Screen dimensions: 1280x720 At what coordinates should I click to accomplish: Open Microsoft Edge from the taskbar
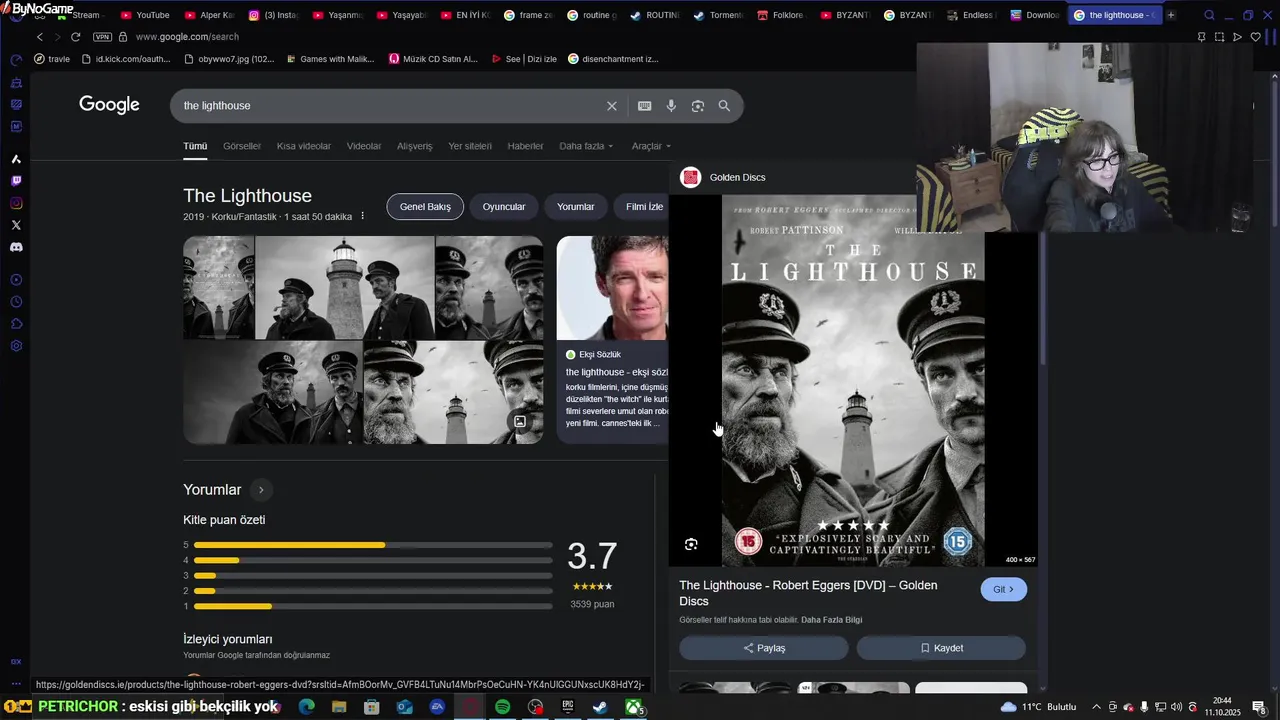(x=306, y=707)
